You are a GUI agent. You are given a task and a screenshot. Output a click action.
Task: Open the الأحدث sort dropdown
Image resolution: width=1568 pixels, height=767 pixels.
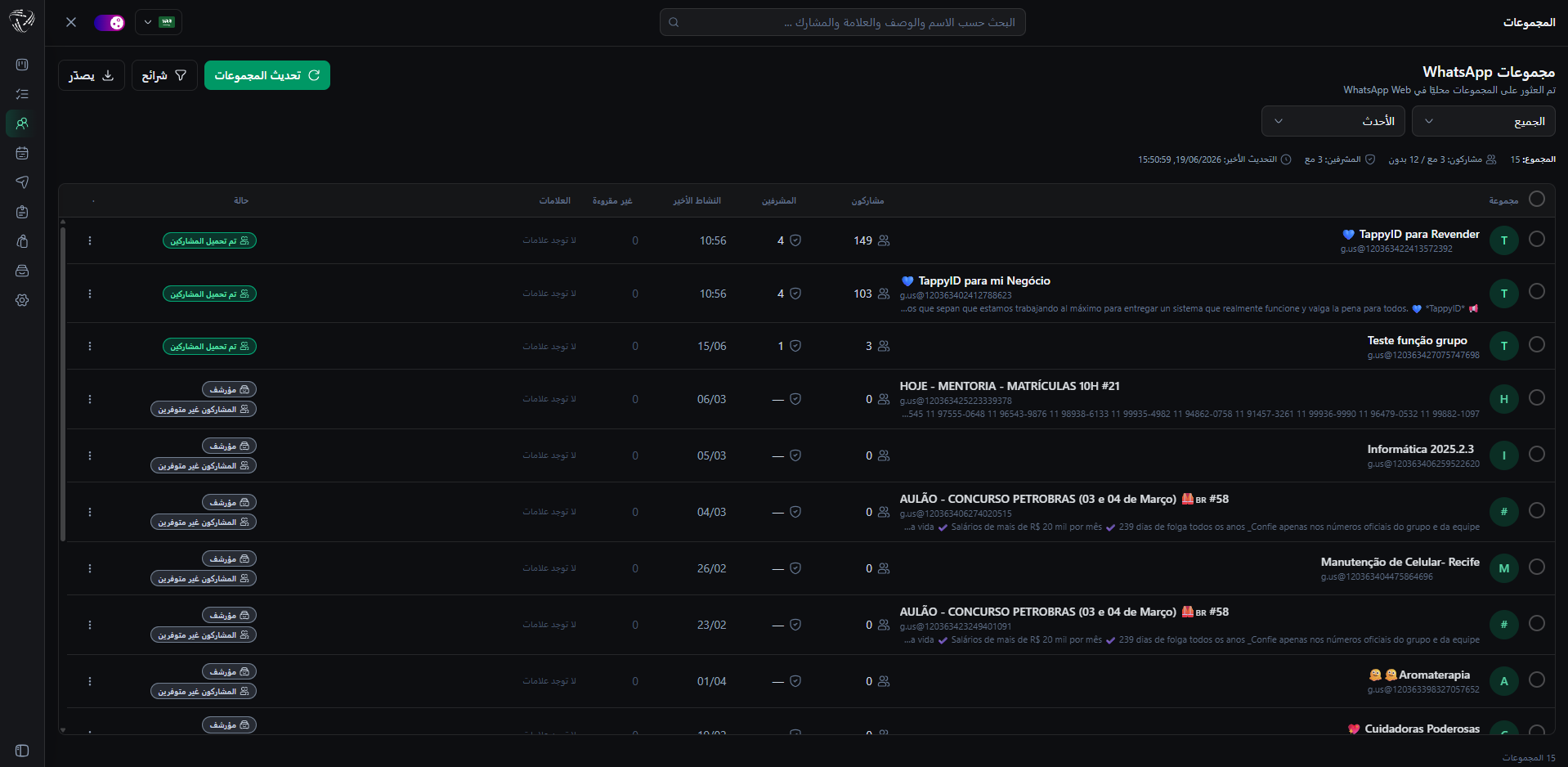click(1333, 121)
